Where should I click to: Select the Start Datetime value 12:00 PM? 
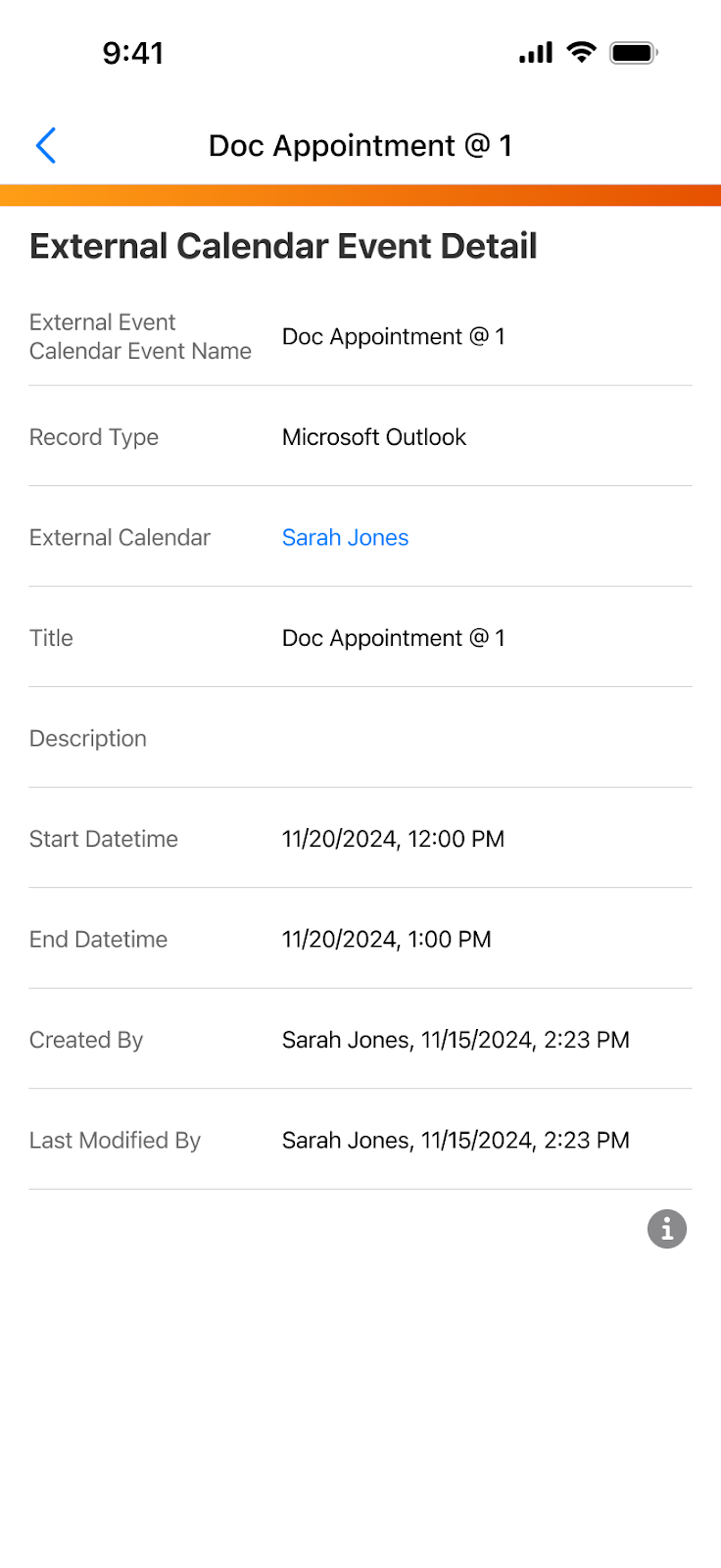393,839
